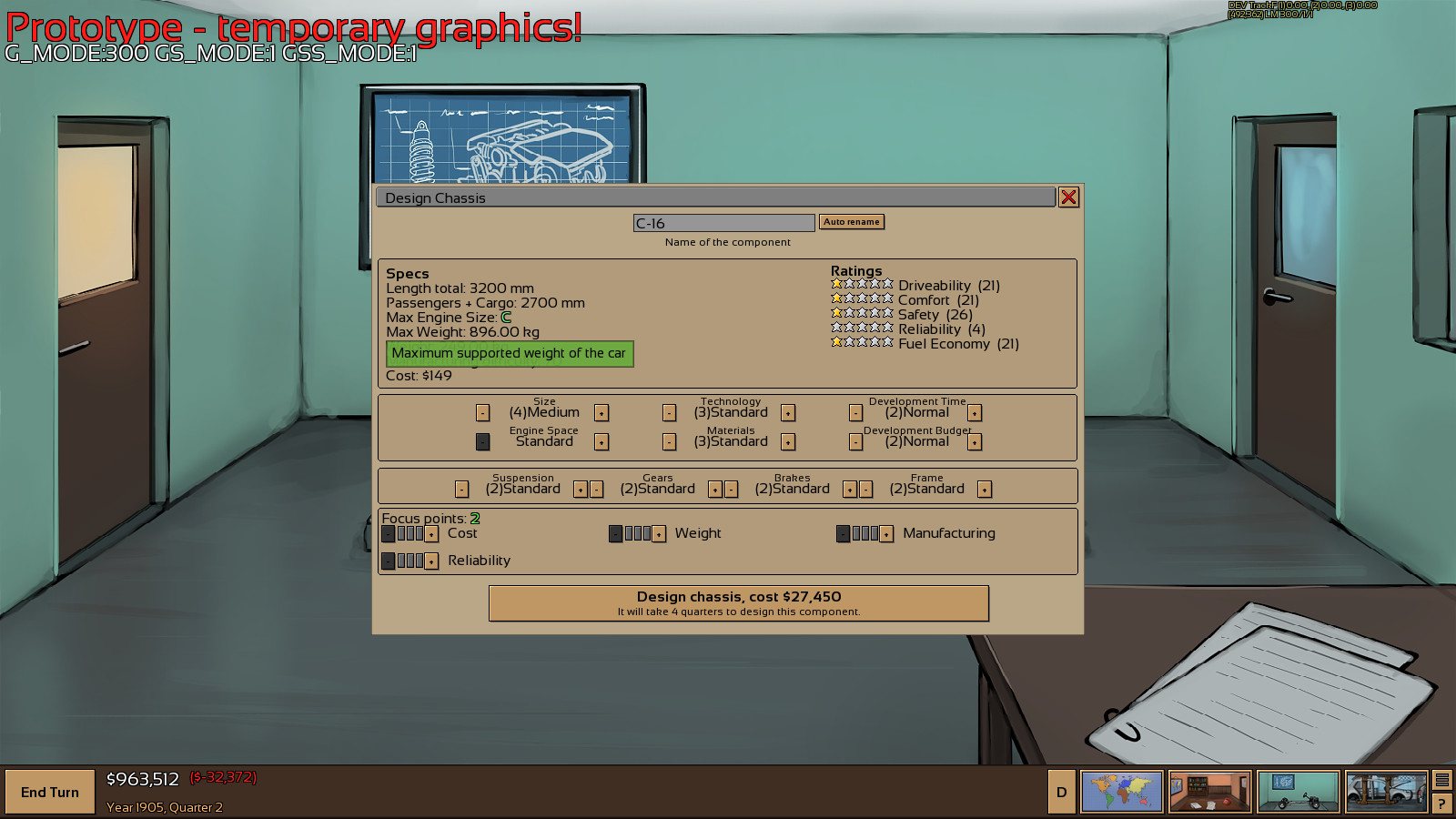
Task: Open the world map view
Action: point(1121,792)
